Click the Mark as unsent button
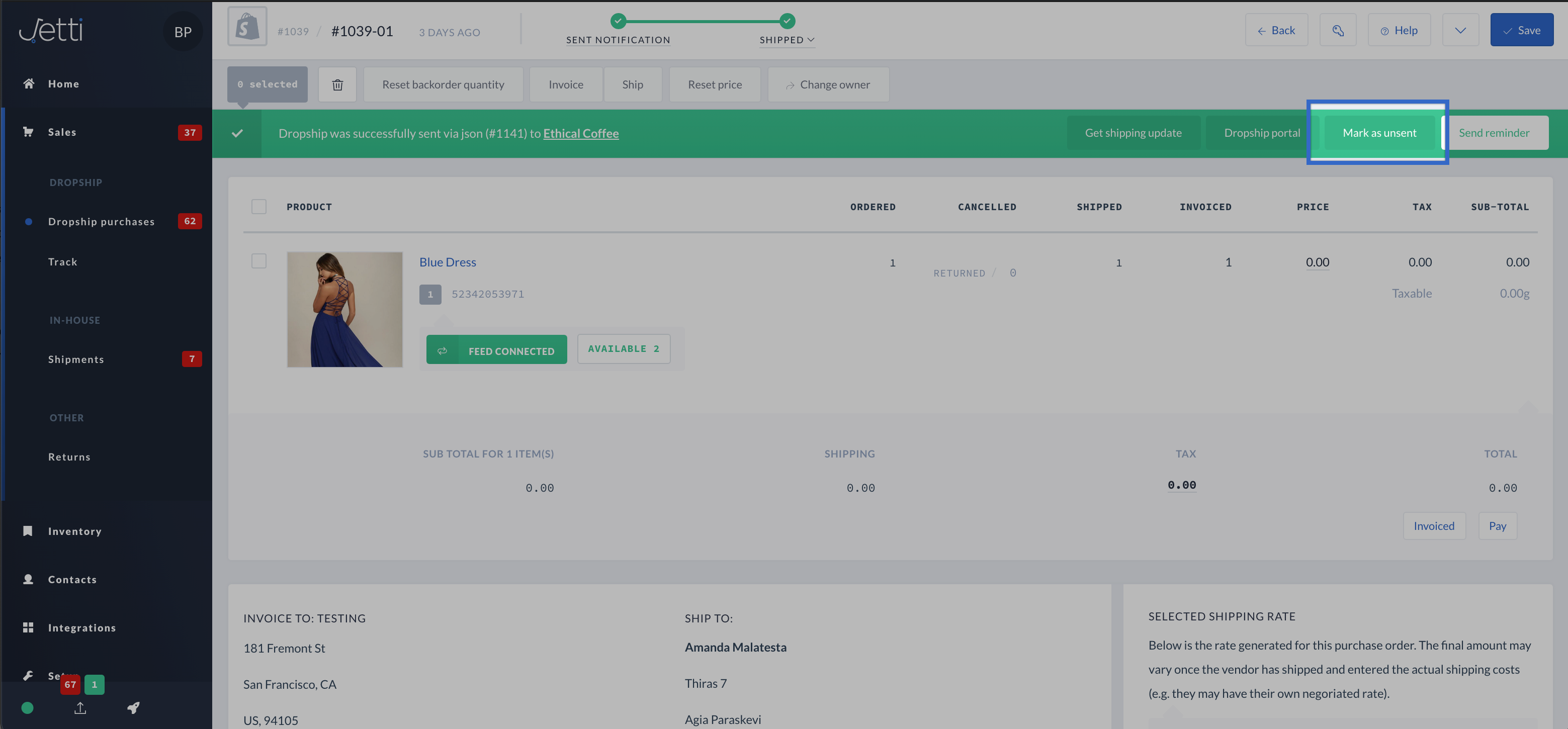 point(1379,133)
